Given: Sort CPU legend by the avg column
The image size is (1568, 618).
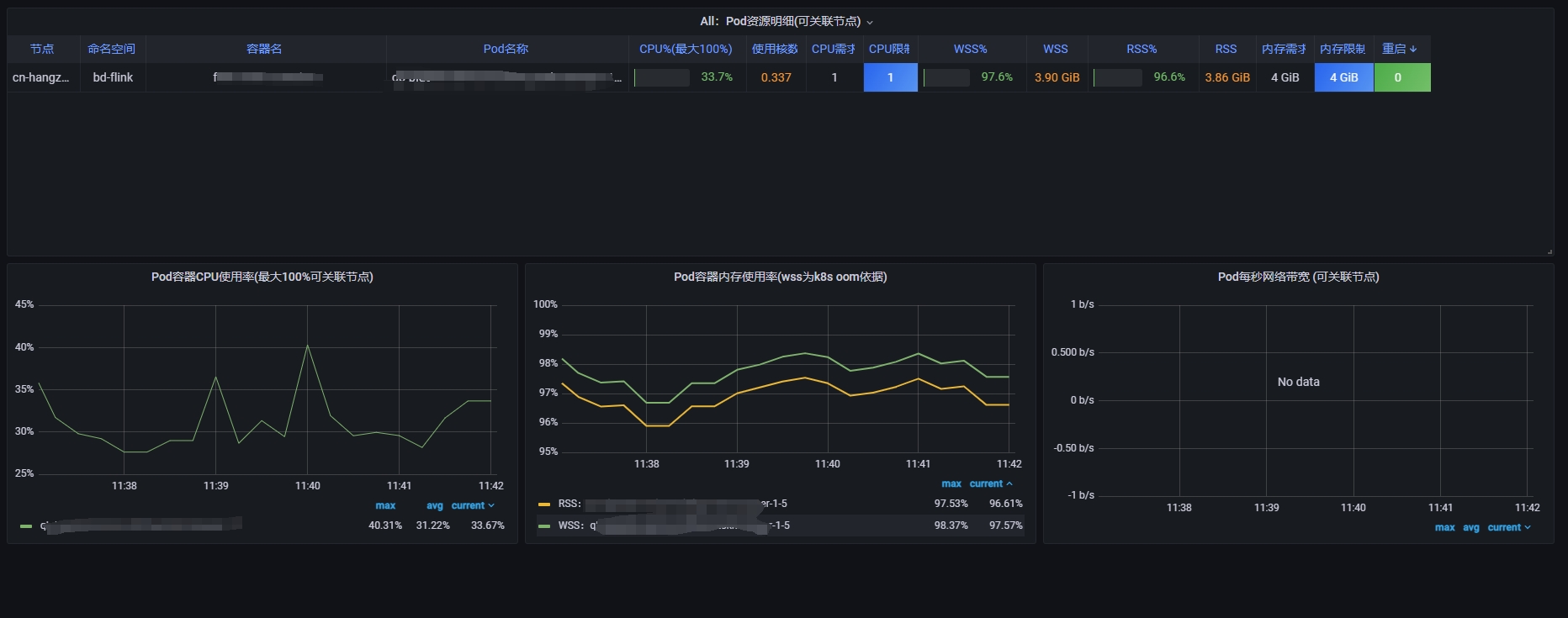Looking at the screenshot, I should point(434,506).
